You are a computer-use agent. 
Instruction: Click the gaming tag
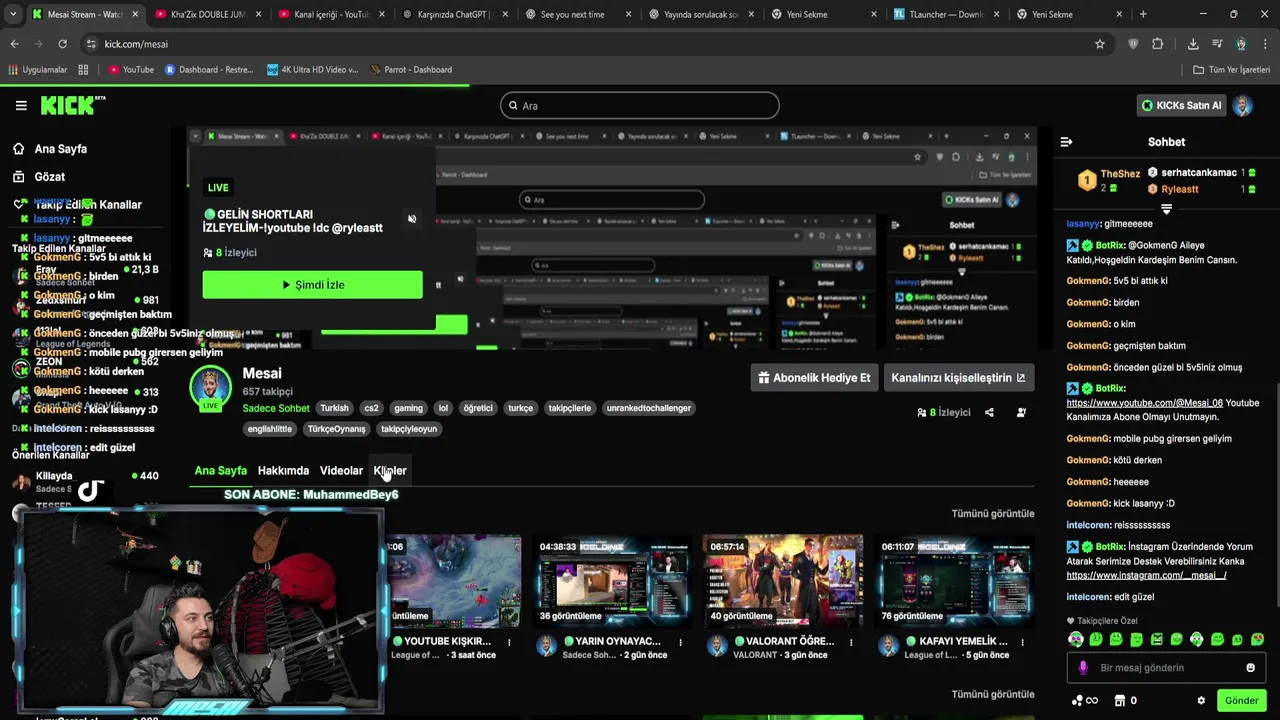(408, 408)
